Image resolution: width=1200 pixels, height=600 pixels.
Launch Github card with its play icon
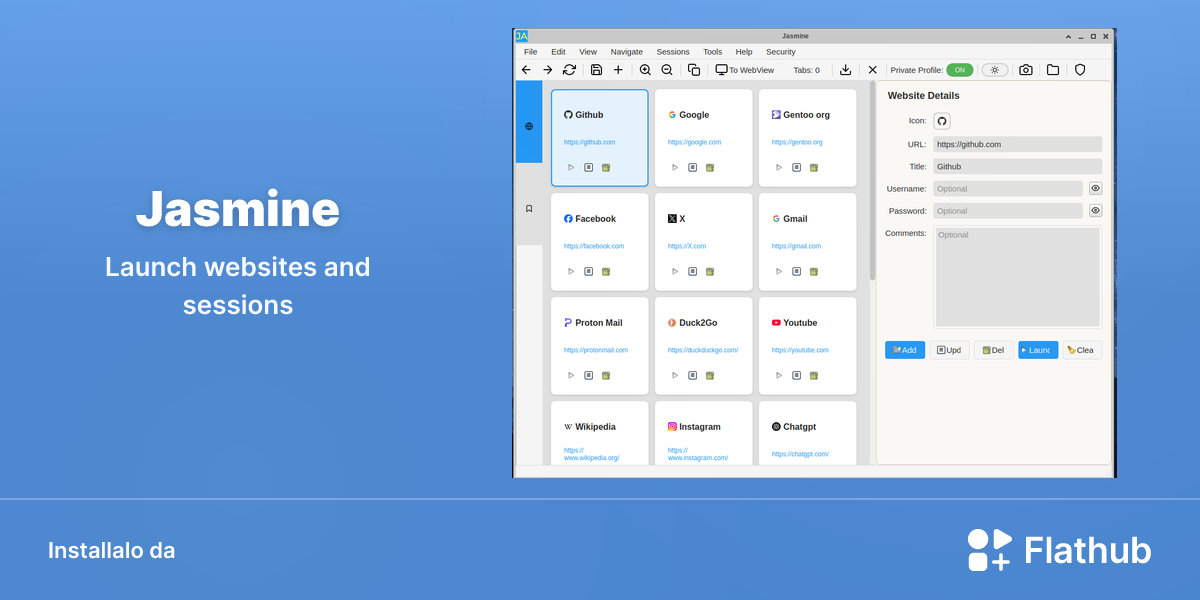571,167
